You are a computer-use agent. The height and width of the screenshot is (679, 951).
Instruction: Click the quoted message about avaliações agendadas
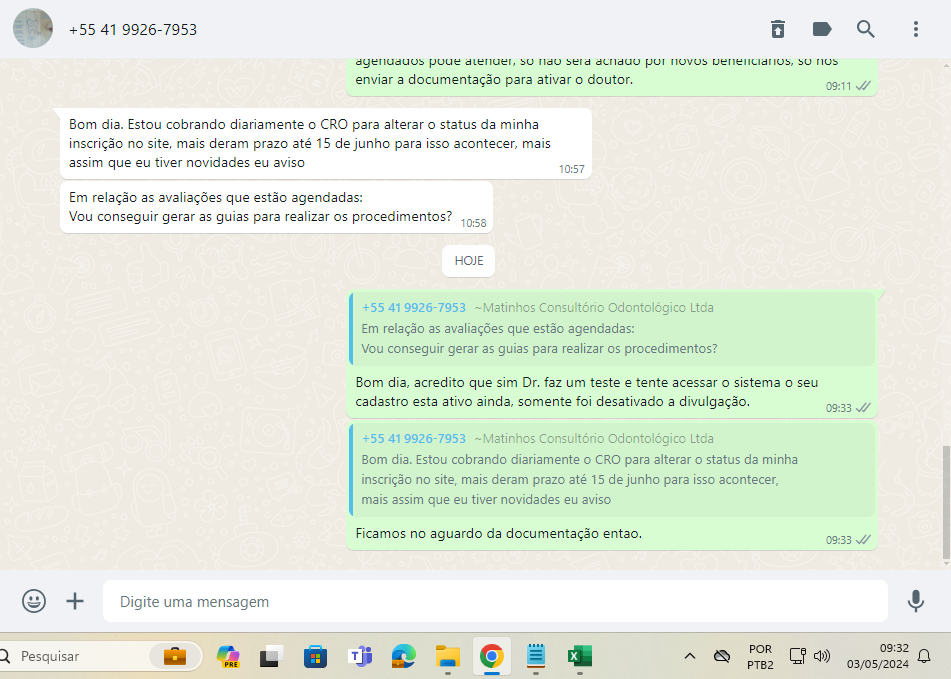612,329
